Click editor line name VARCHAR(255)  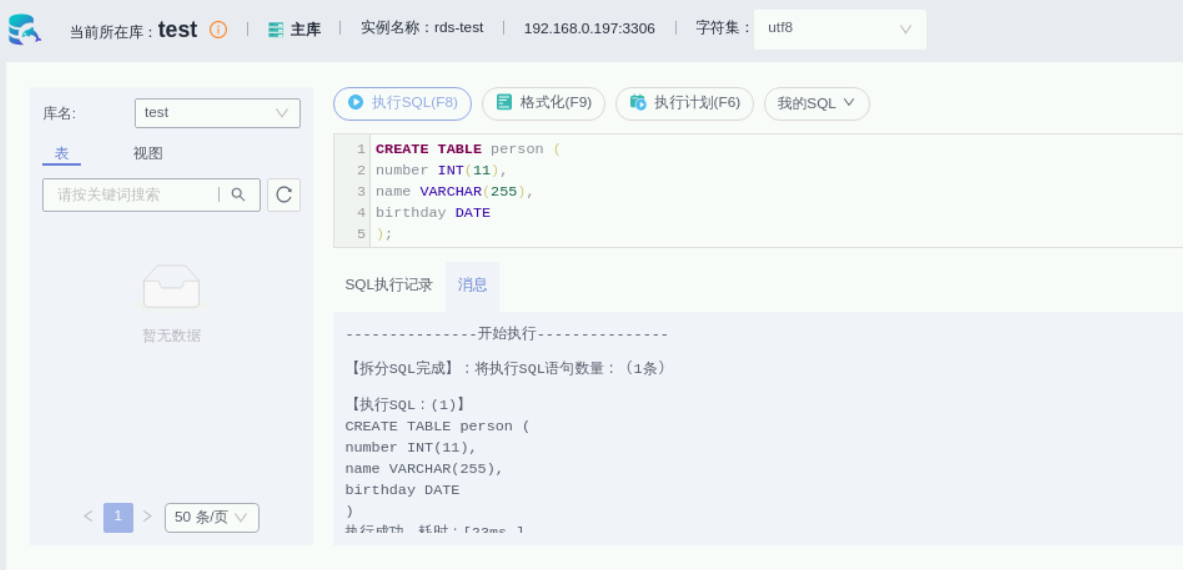point(454,192)
